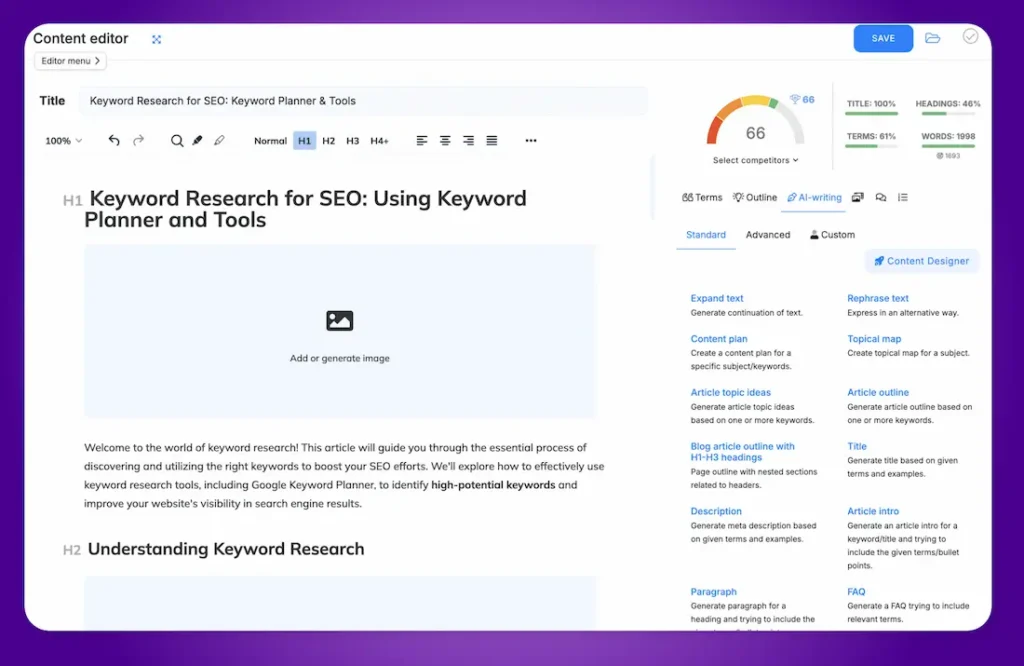1024x666 pixels.
Task: Select the search icon in the editor toolbar
Action: 178,141
